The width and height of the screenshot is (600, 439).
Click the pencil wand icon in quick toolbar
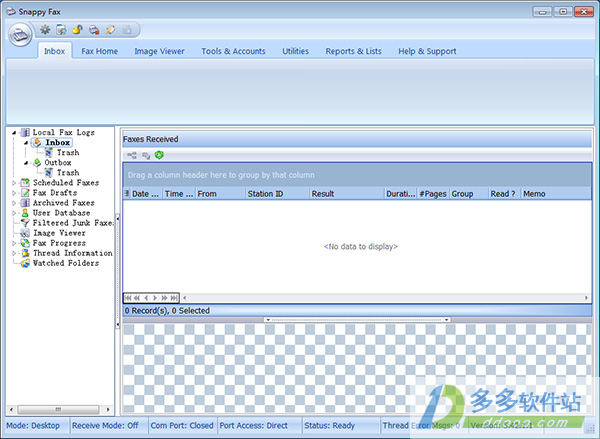coord(111,29)
